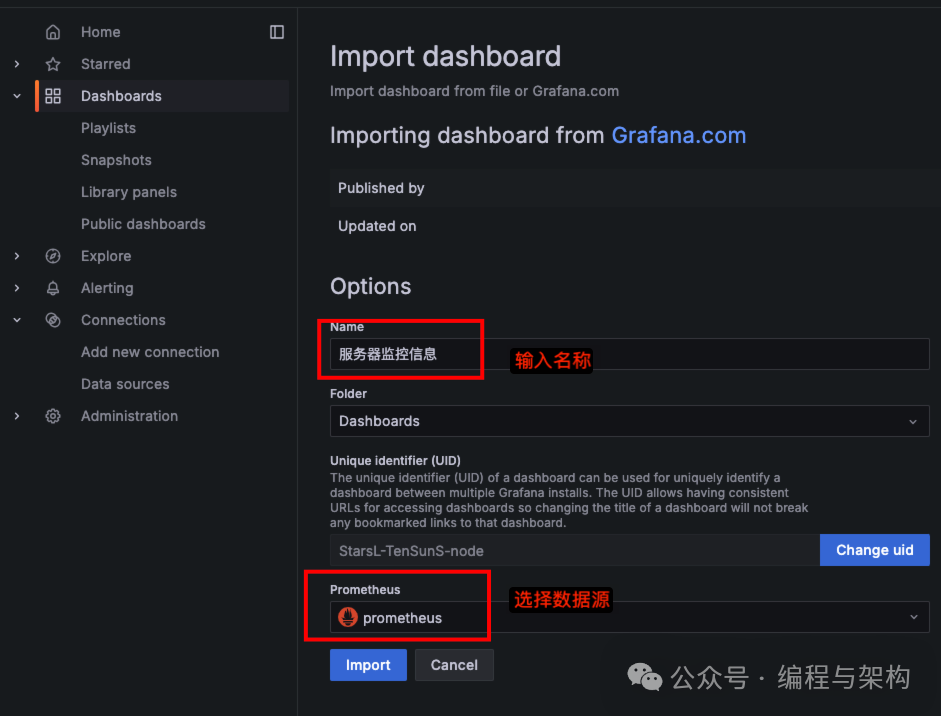This screenshot has width=941, height=716.
Task: Click the Dashboards grid icon
Action: (x=53, y=96)
